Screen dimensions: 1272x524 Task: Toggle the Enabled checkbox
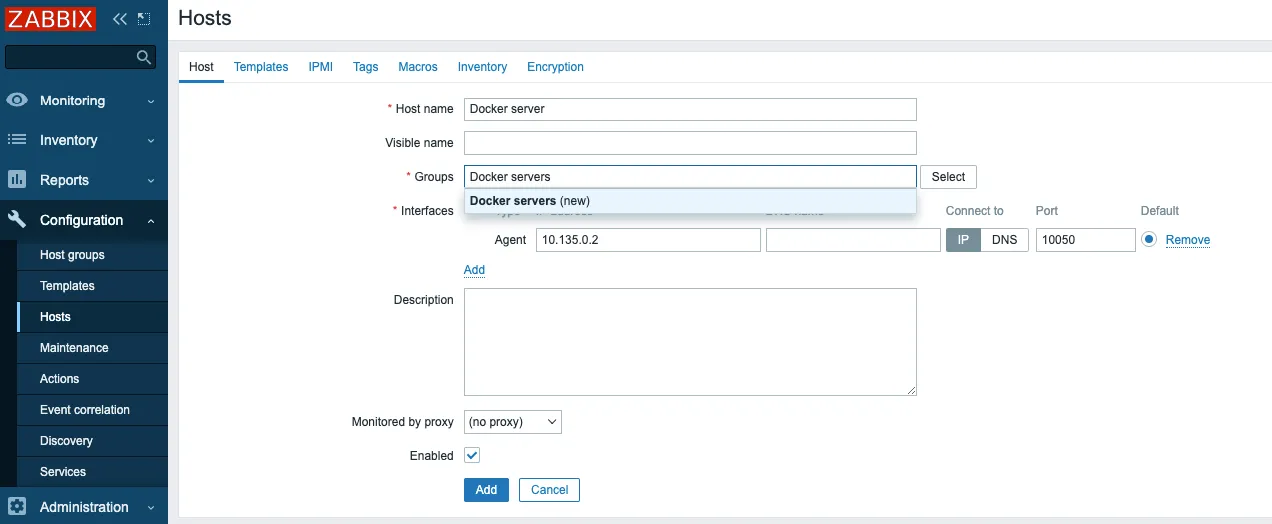click(x=472, y=455)
